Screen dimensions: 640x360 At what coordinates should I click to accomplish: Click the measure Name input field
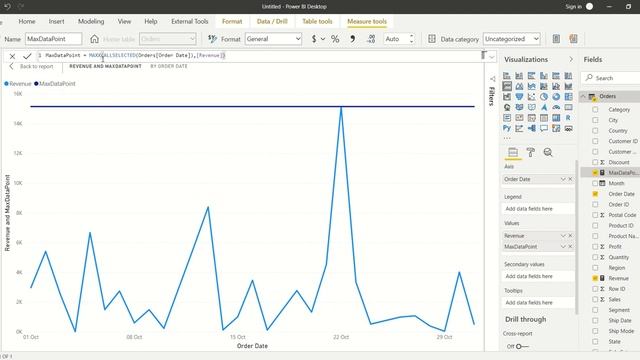(53, 39)
